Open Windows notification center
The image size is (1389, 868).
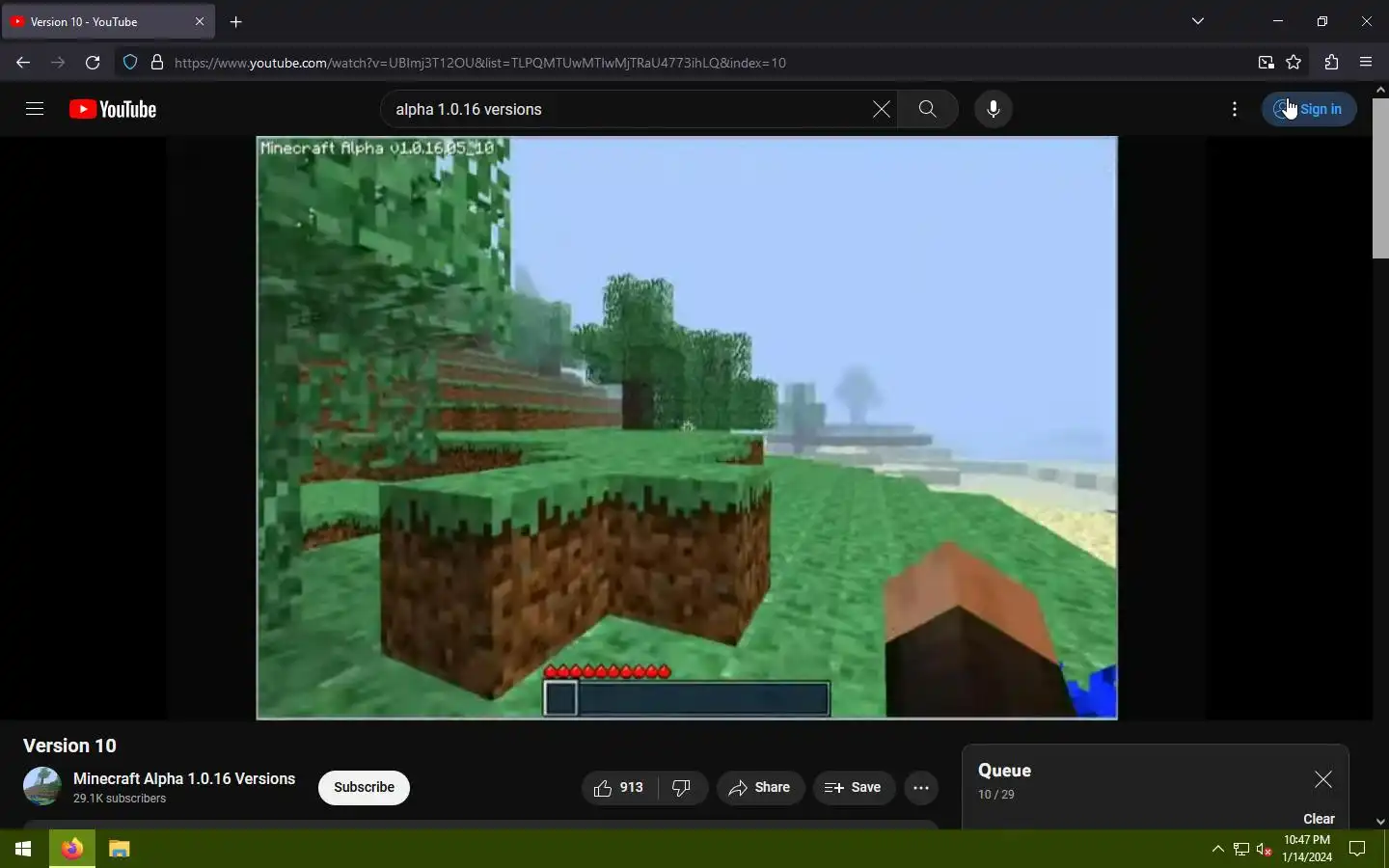[1357, 849]
